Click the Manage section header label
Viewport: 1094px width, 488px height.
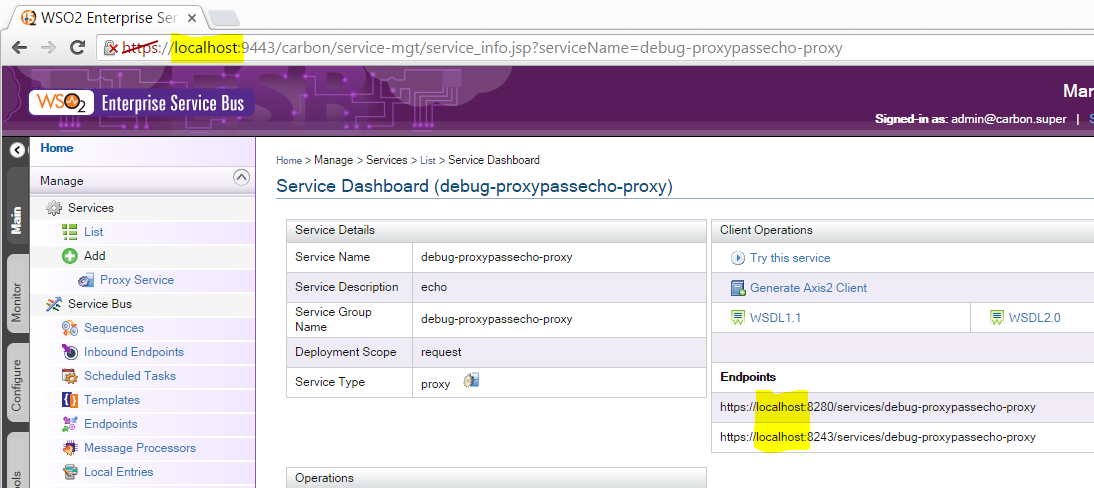(61, 181)
